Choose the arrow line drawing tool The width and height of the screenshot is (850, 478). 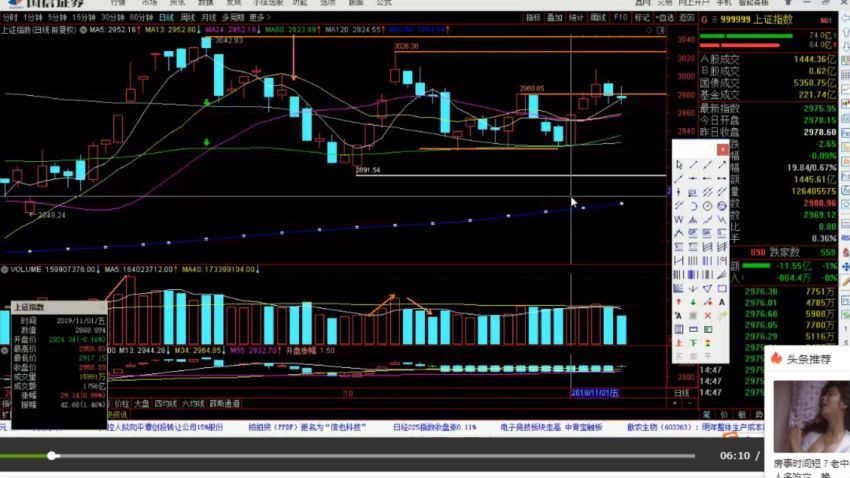click(x=722, y=165)
